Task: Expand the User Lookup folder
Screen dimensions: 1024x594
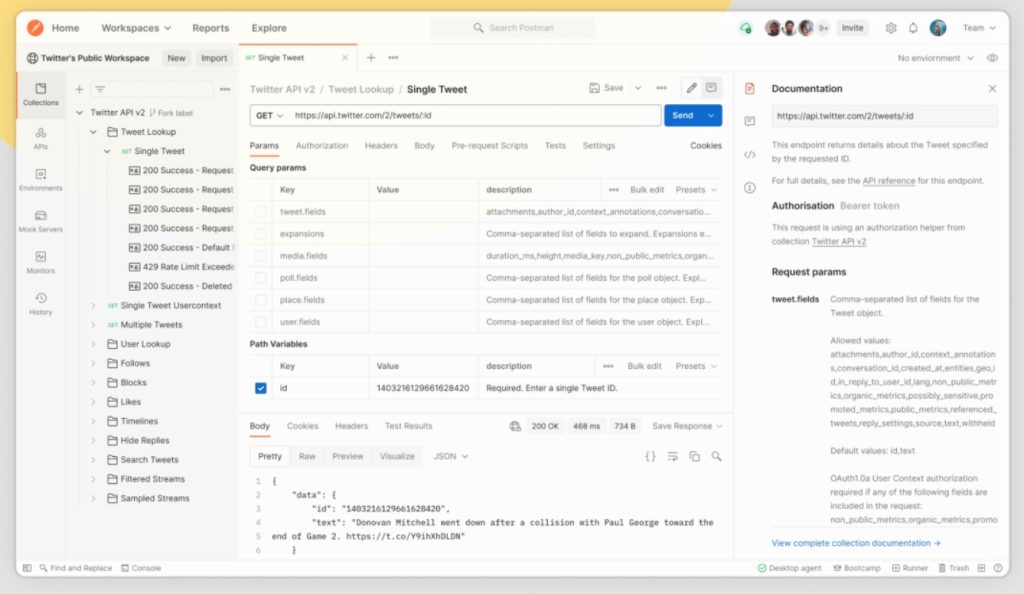Action: point(93,344)
